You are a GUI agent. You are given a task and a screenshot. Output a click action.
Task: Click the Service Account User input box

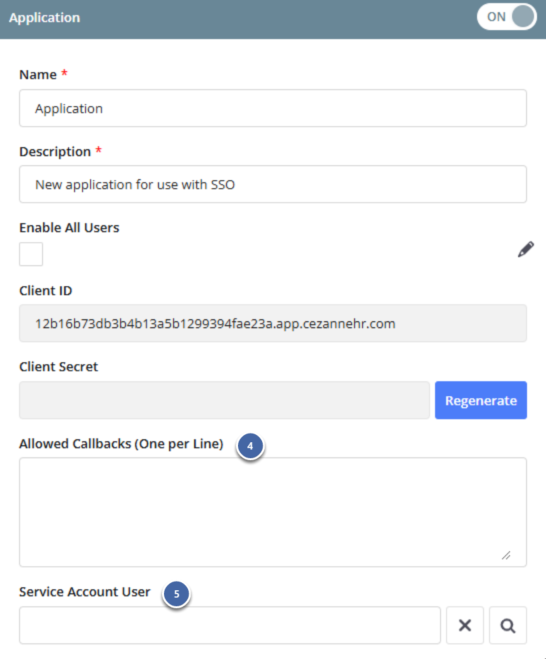(x=230, y=625)
